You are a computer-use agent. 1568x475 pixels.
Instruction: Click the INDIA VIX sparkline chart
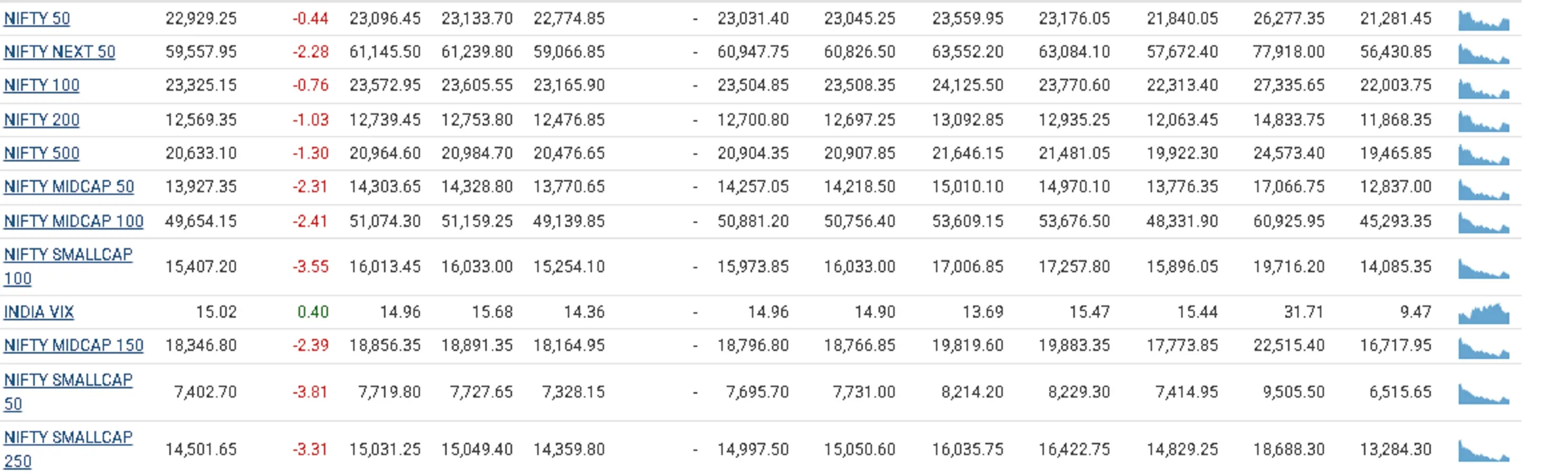coord(1484,314)
